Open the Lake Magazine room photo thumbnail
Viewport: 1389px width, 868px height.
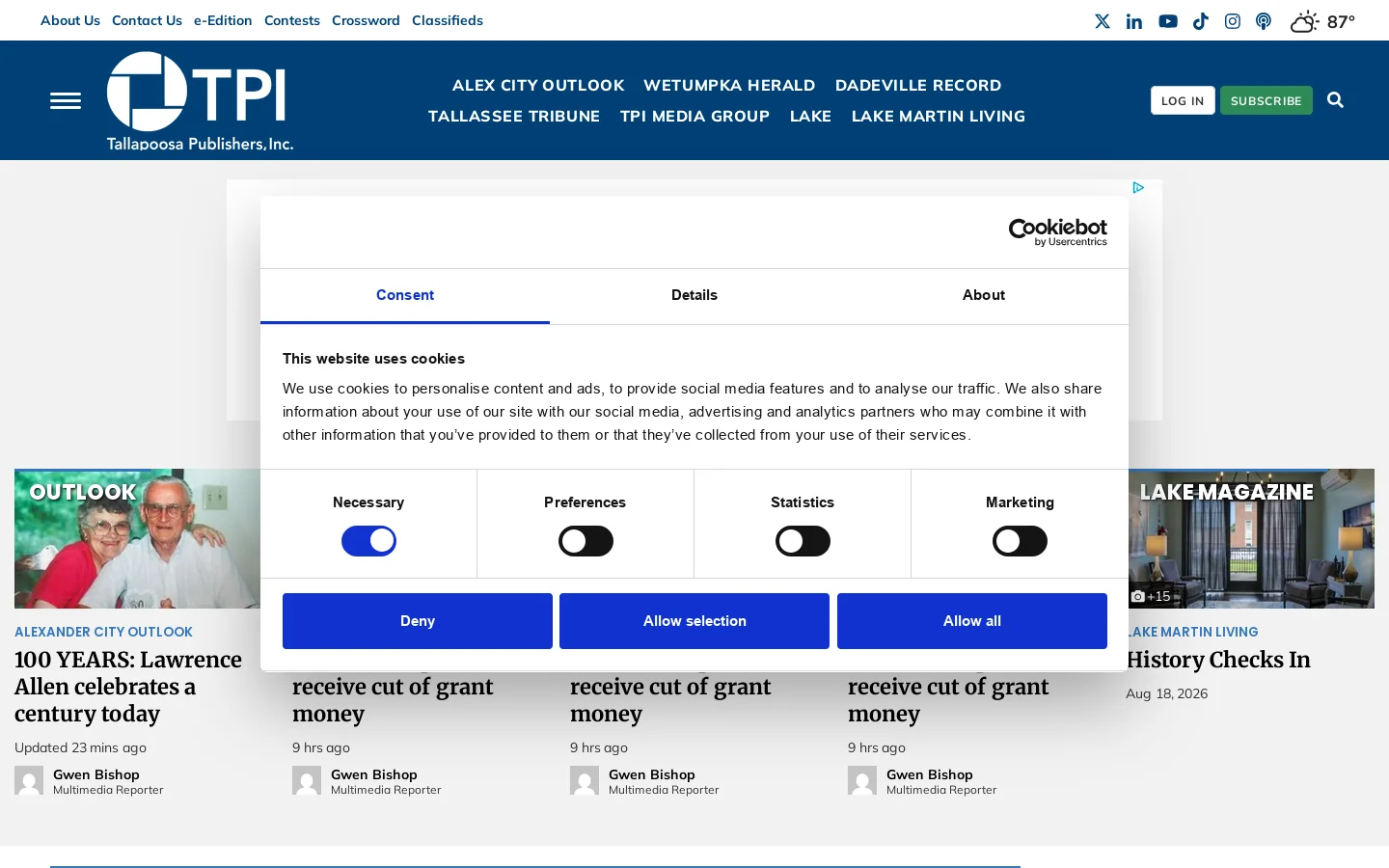pos(1251,538)
